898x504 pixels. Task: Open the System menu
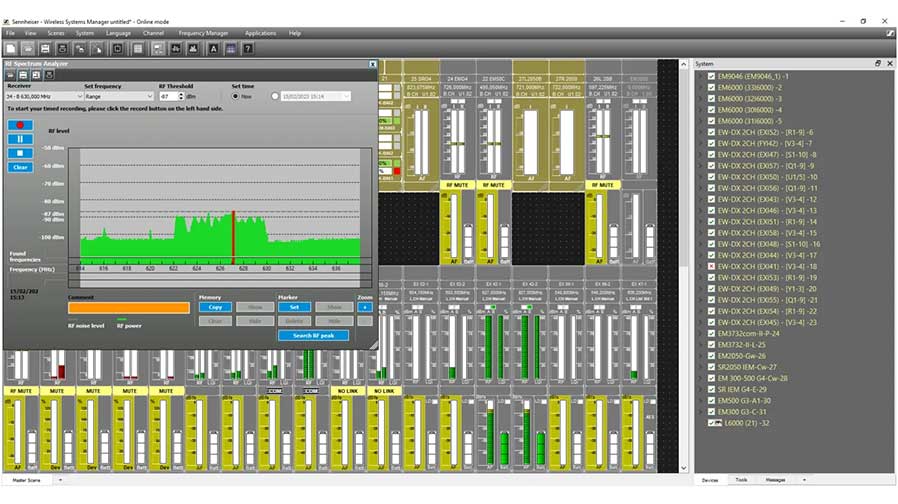click(x=85, y=33)
